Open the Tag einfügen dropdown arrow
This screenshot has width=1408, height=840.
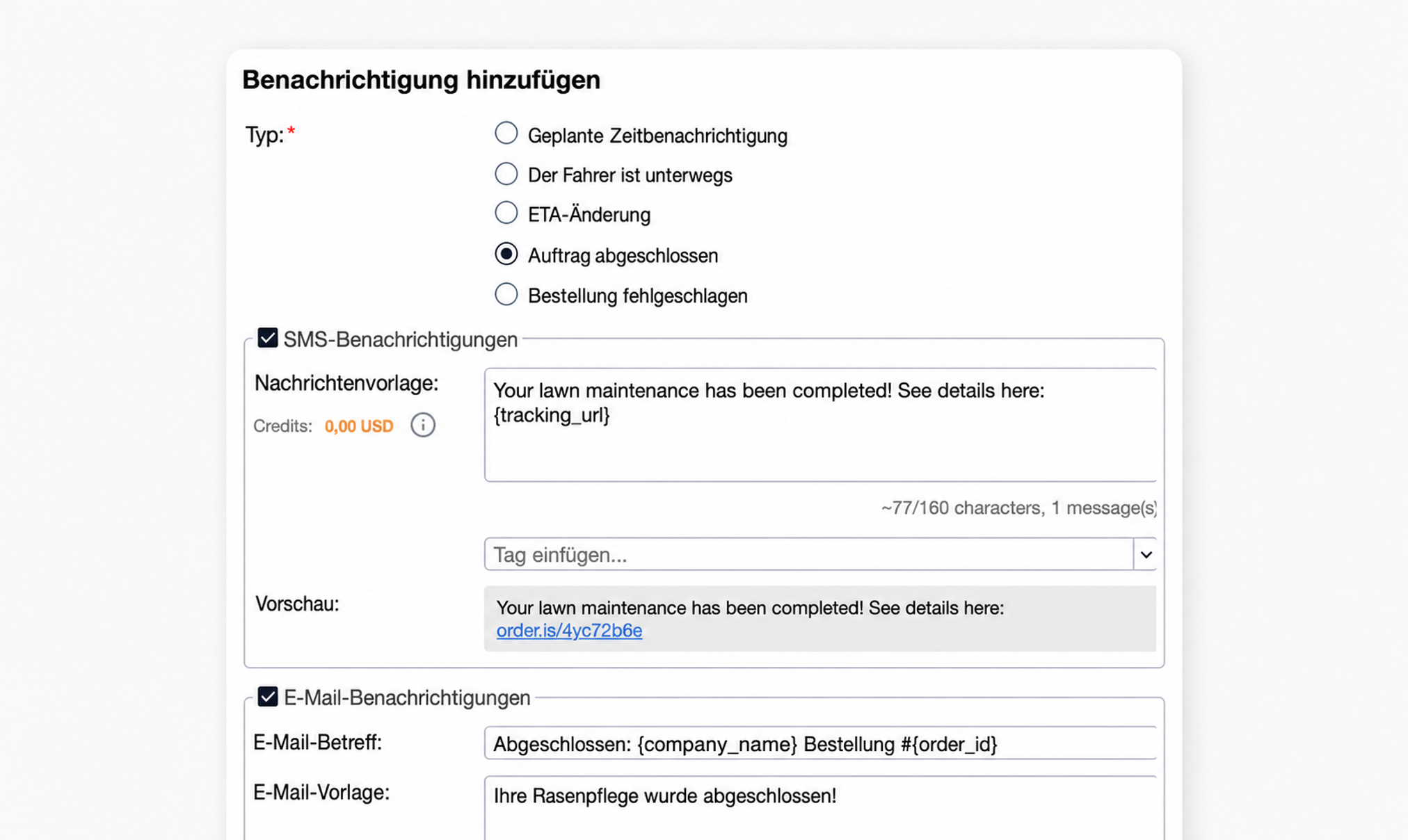click(1146, 554)
